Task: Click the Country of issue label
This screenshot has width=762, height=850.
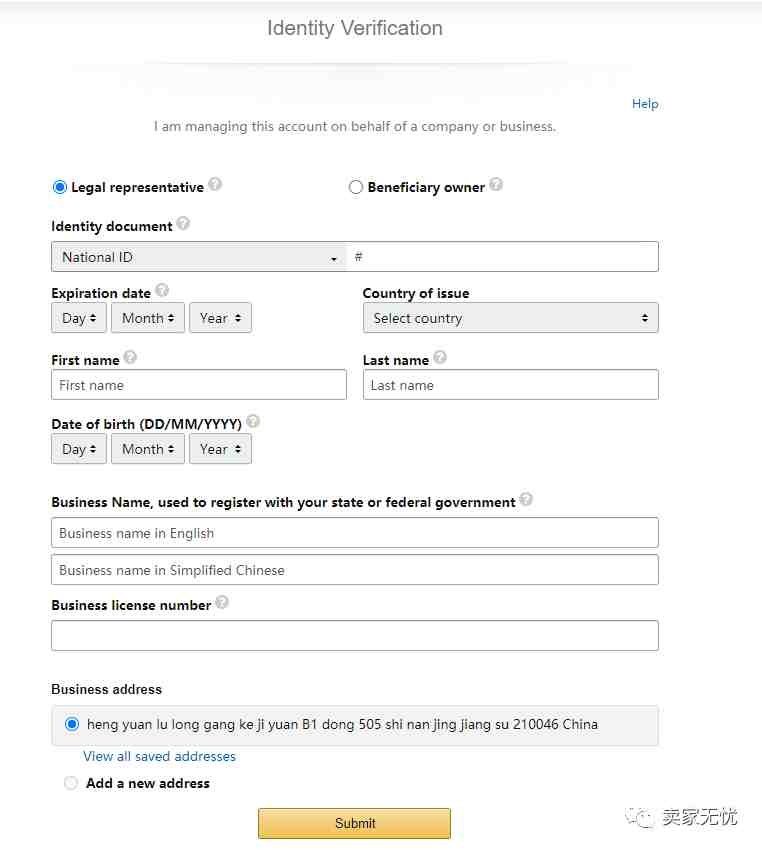Action: (x=416, y=293)
